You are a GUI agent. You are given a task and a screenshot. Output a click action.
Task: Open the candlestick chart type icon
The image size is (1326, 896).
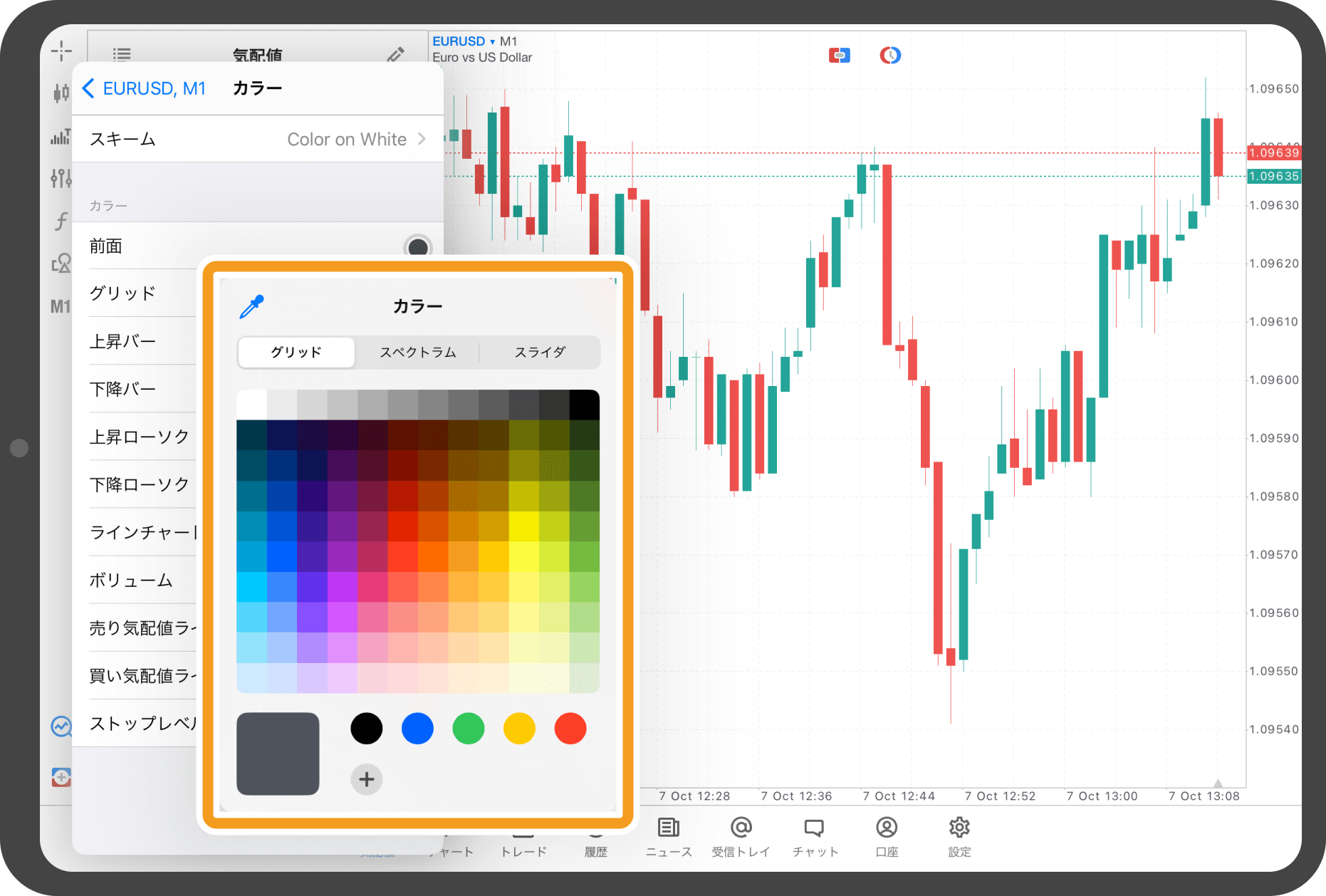click(x=61, y=93)
